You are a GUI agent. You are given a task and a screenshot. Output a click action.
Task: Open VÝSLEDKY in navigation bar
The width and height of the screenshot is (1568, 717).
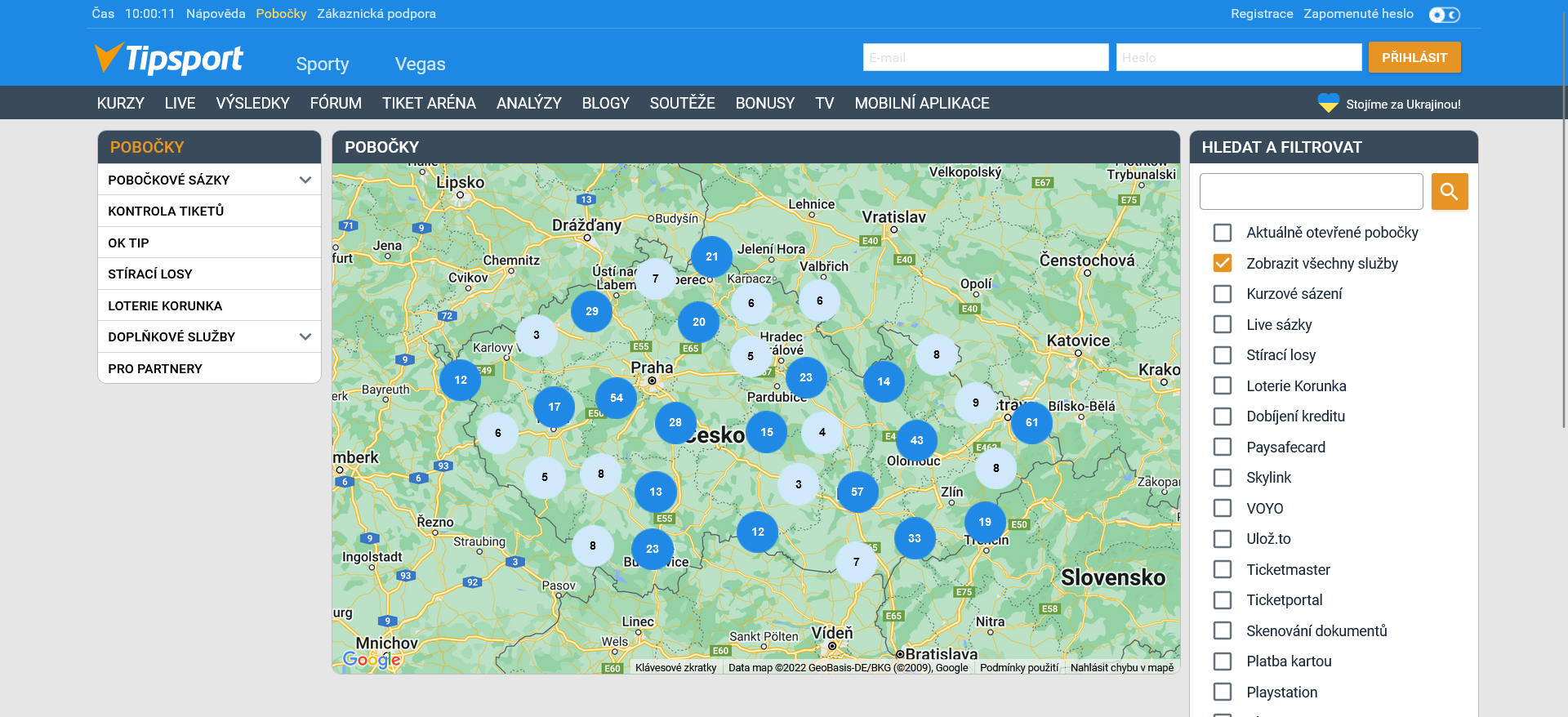point(253,103)
